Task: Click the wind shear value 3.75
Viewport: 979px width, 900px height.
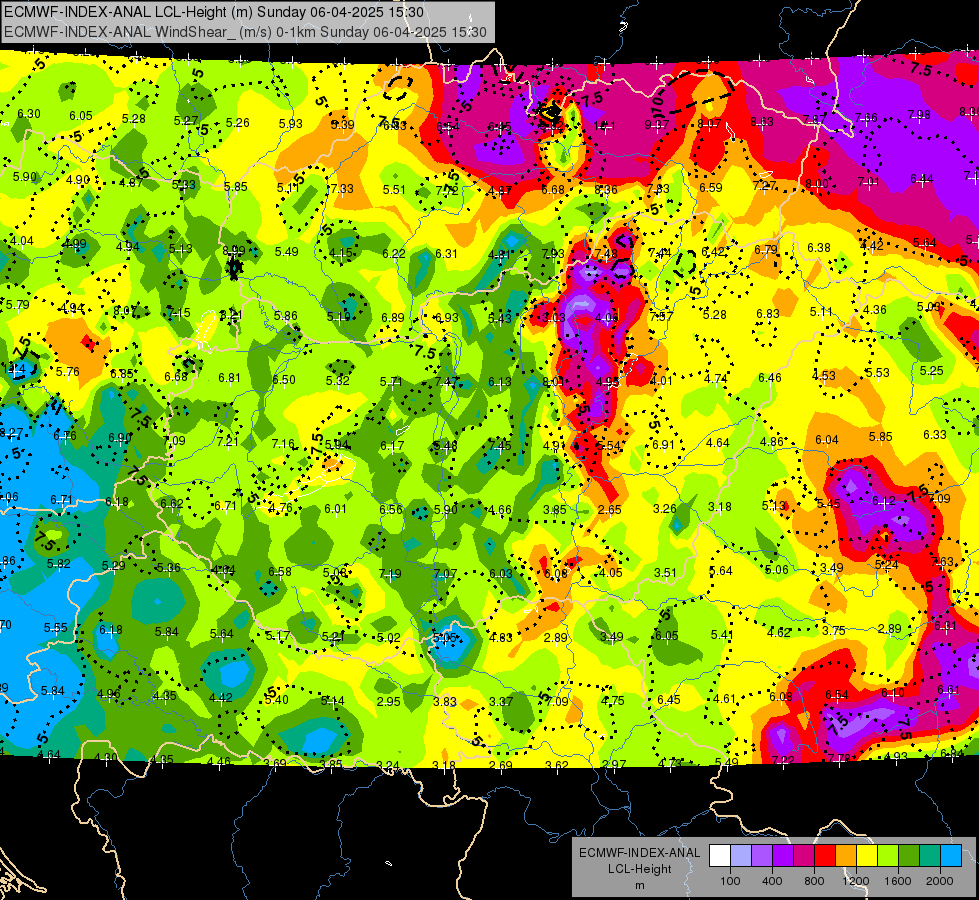Action: click(x=834, y=631)
